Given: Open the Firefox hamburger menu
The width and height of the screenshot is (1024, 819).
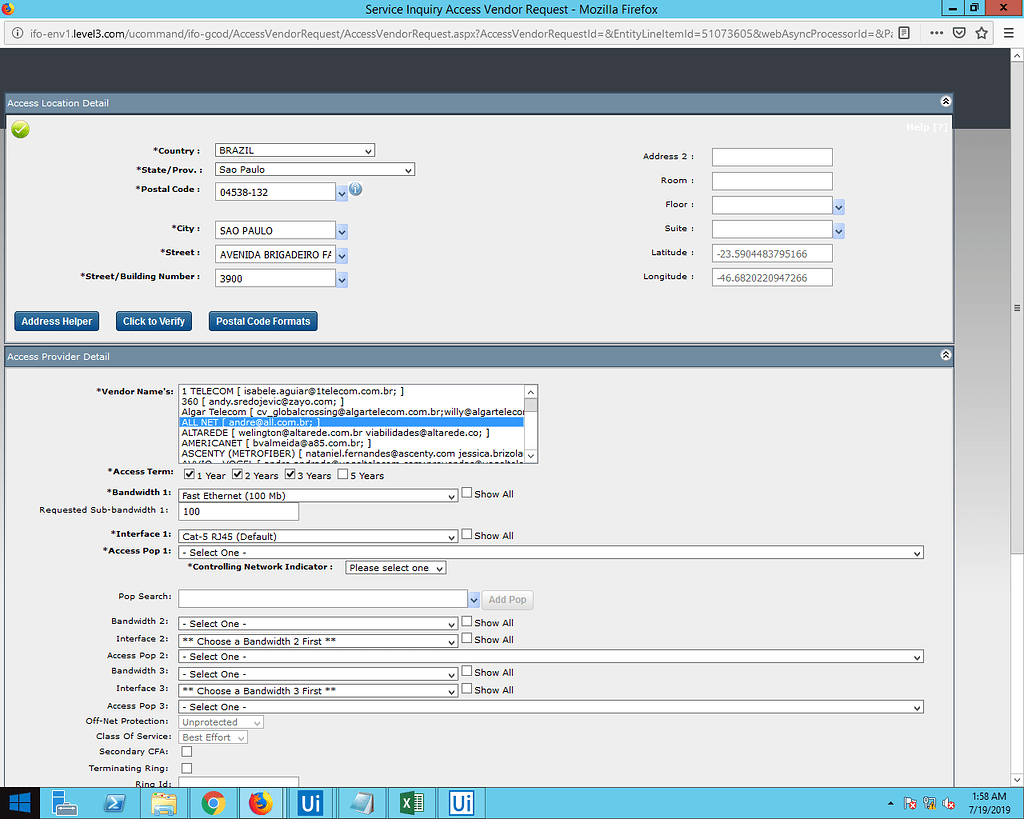Looking at the screenshot, I should coord(1007,32).
